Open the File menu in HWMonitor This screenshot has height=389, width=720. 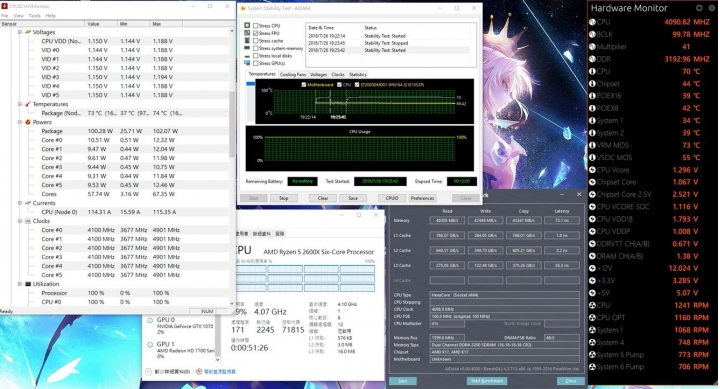(5, 16)
